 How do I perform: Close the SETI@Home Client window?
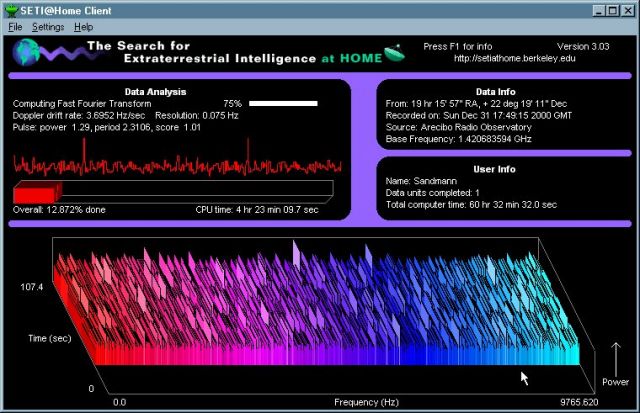pos(627,11)
